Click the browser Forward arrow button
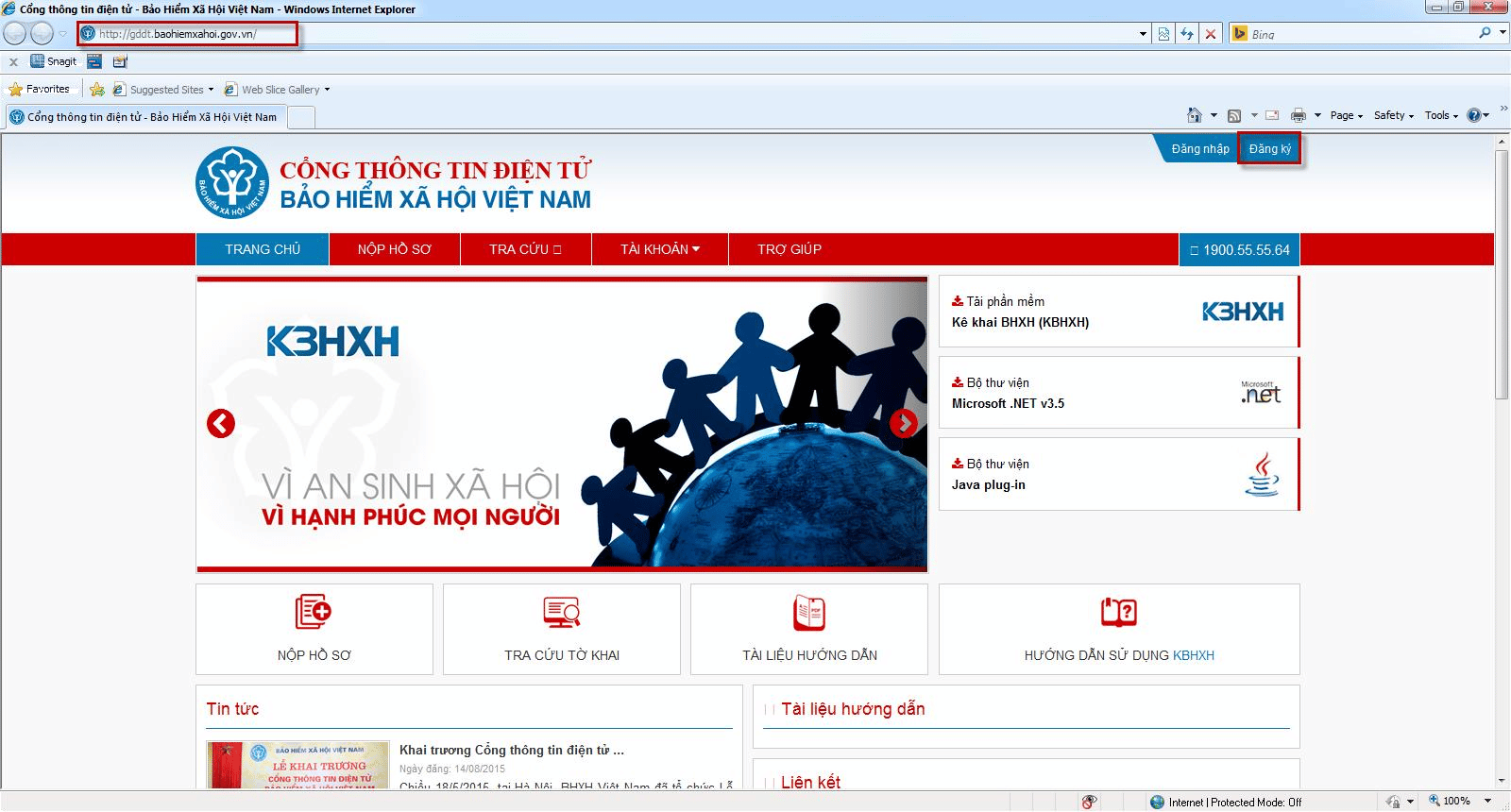The width and height of the screenshot is (1511, 812). click(x=42, y=34)
